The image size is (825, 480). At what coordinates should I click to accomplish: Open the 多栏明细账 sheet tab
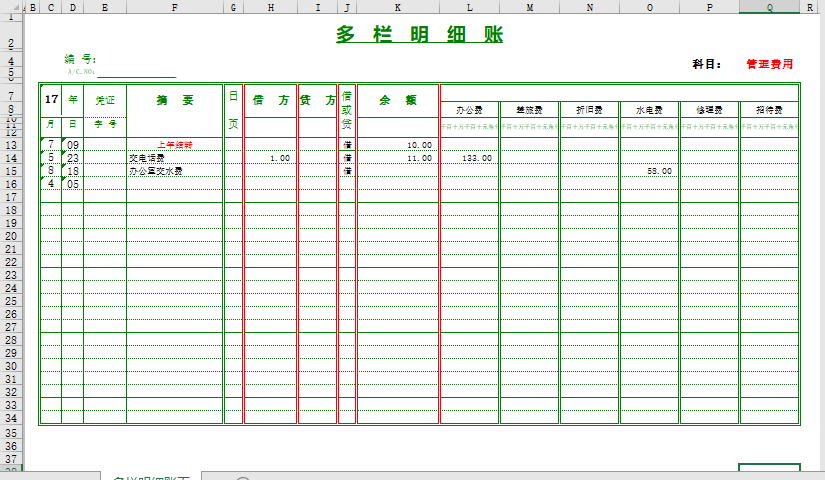(150, 477)
